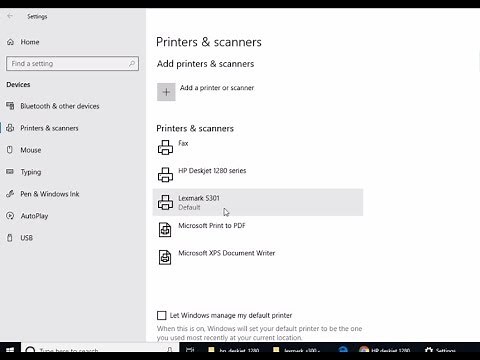The image size is (480, 360).
Task: Click the plus button to add a printer
Action: point(166,92)
